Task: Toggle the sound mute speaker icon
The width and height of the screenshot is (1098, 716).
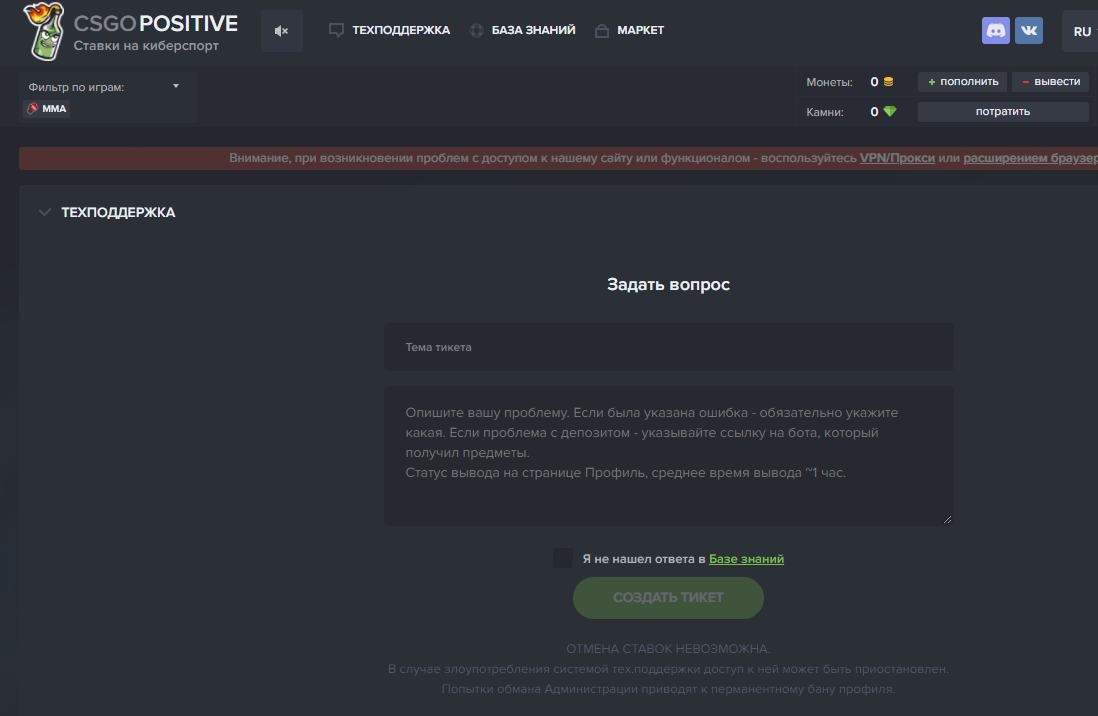Action: coord(281,31)
